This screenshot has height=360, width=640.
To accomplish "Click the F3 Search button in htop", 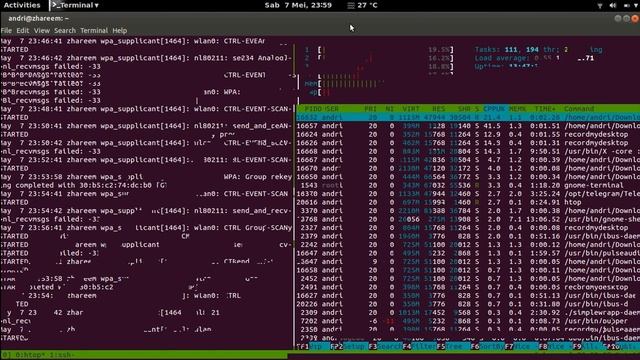I will [x=386, y=347].
